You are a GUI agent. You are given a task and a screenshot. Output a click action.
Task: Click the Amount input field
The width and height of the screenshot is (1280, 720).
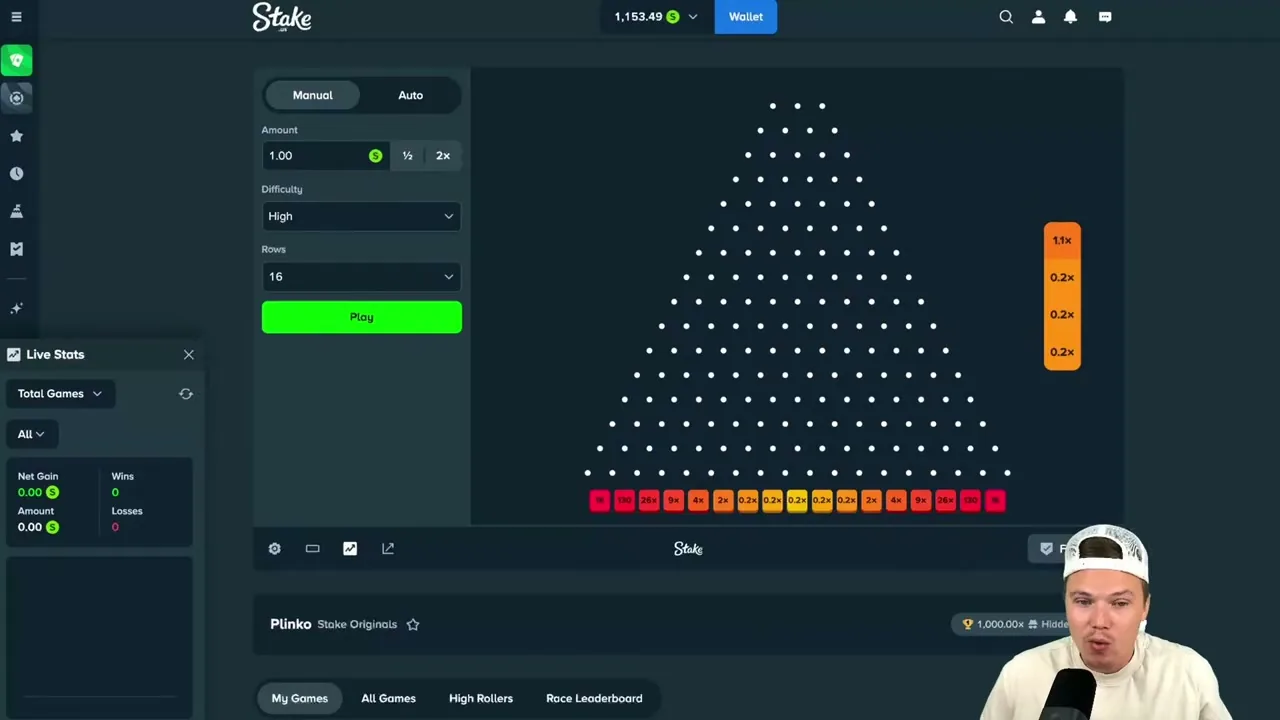point(325,156)
